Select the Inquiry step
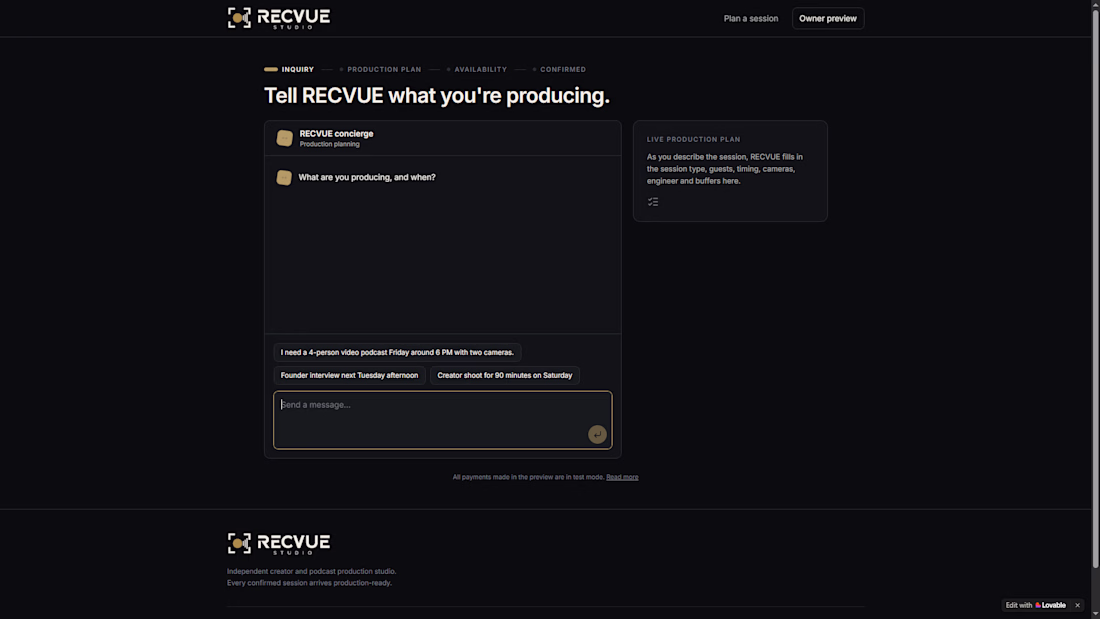This screenshot has width=1100, height=619. point(289,69)
